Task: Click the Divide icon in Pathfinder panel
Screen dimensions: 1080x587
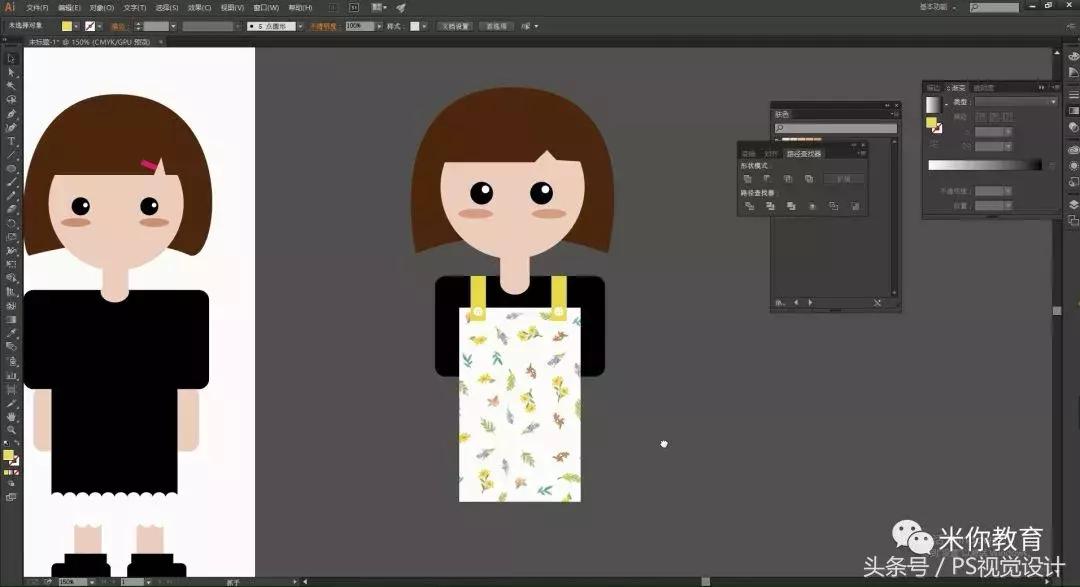Action: (x=747, y=206)
